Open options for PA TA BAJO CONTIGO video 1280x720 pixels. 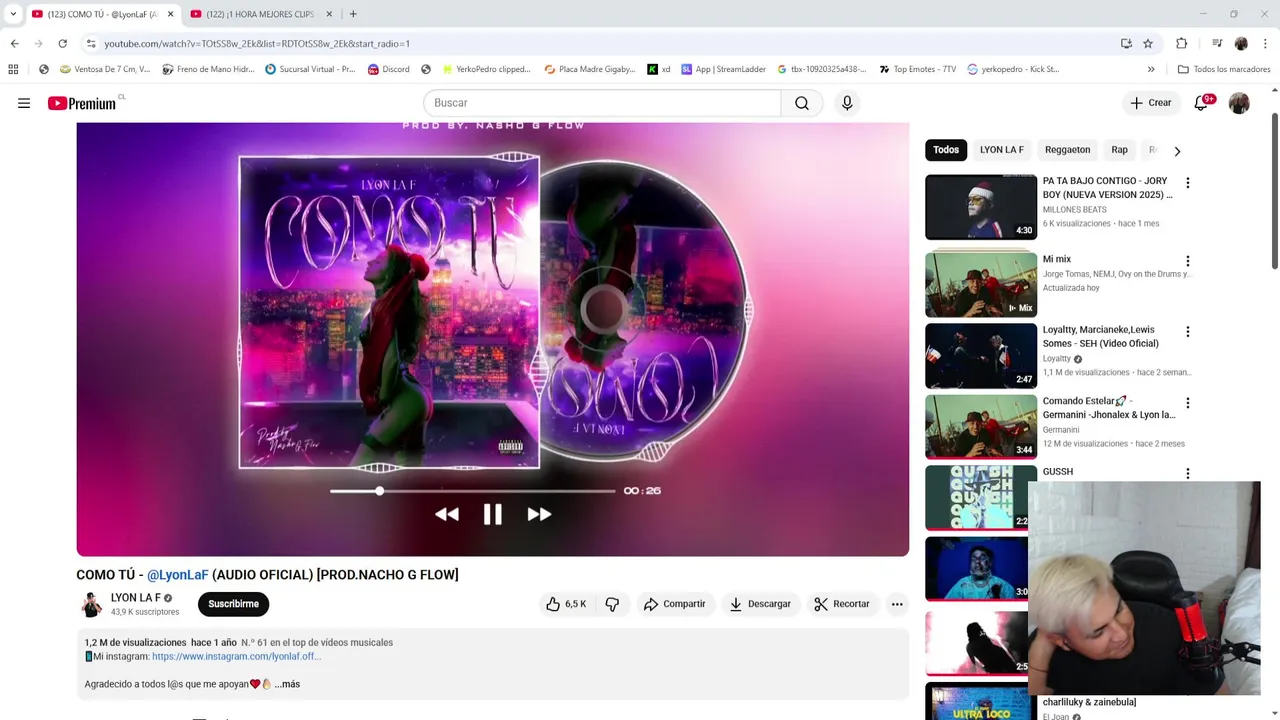[1187, 183]
